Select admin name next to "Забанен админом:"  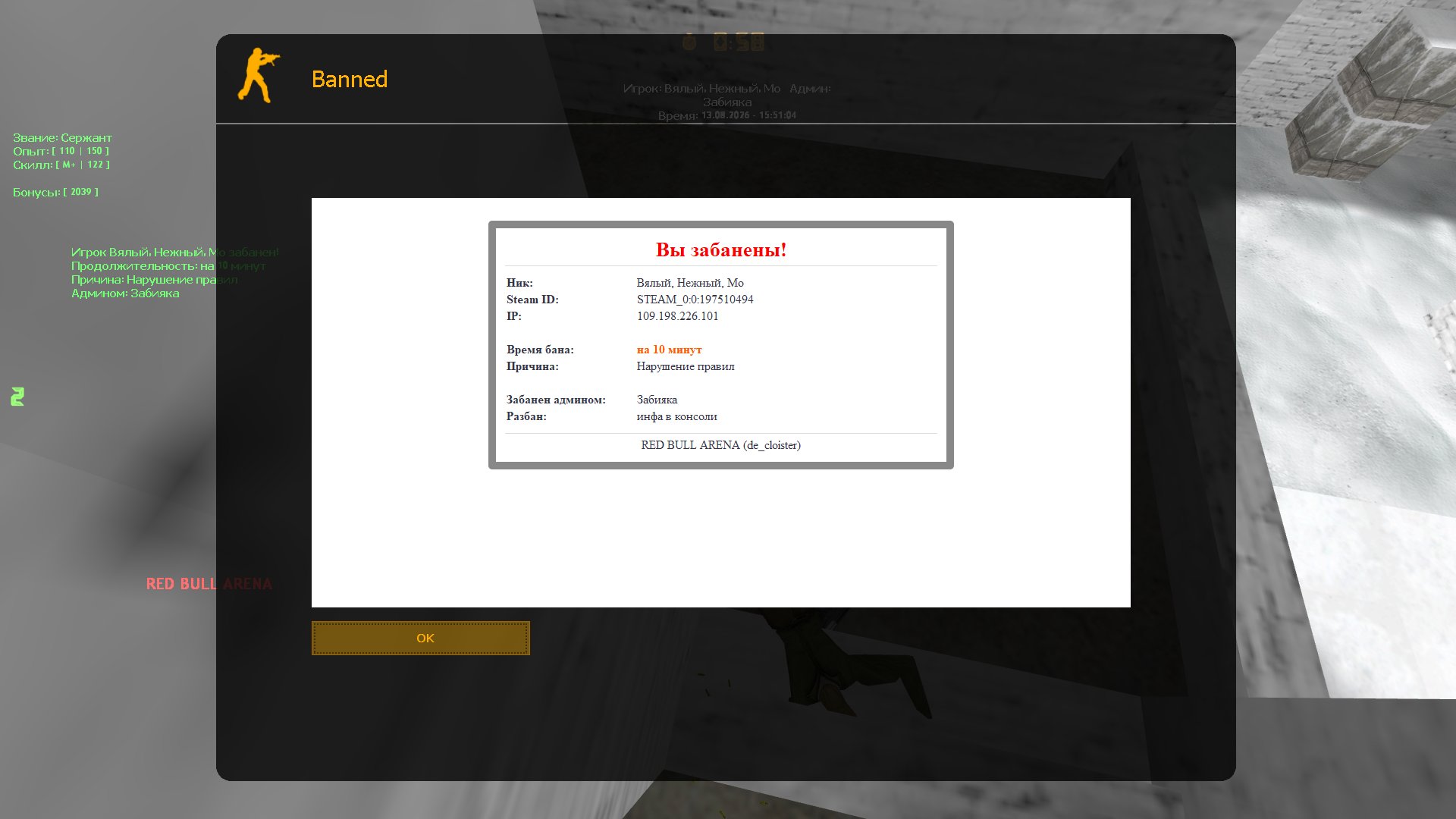[x=657, y=400]
